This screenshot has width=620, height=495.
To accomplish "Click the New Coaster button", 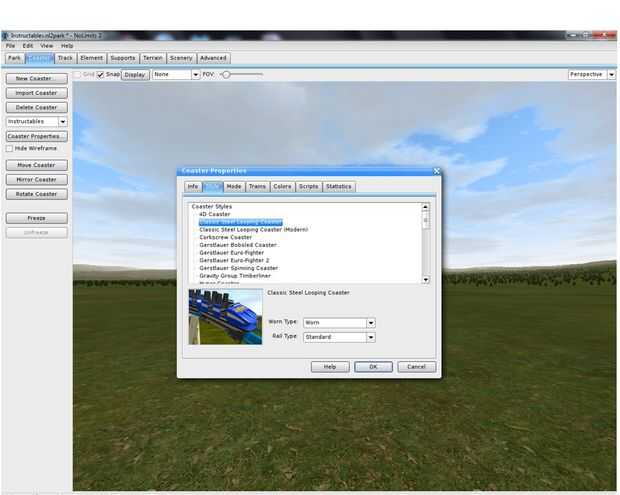I will coord(36,79).
